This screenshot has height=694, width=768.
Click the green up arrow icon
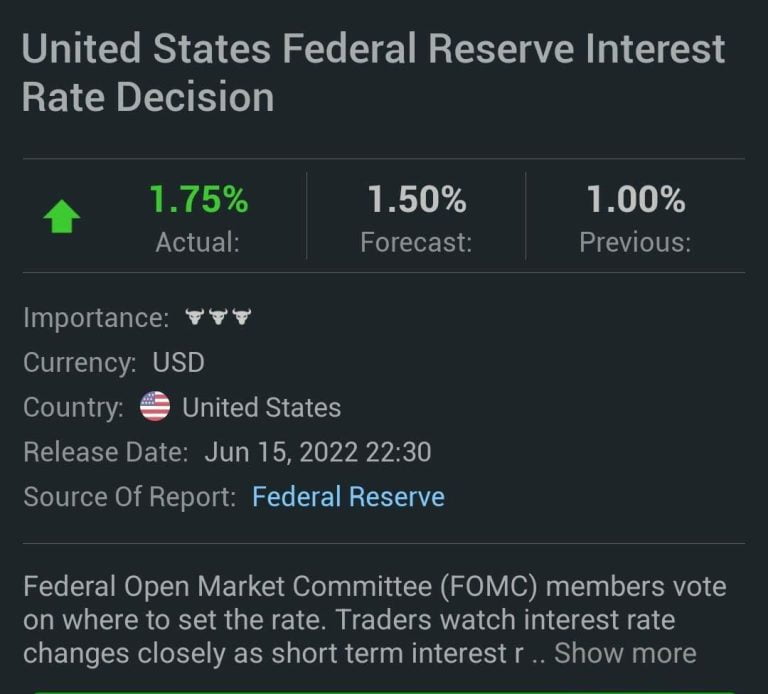(x=62, y=217)
